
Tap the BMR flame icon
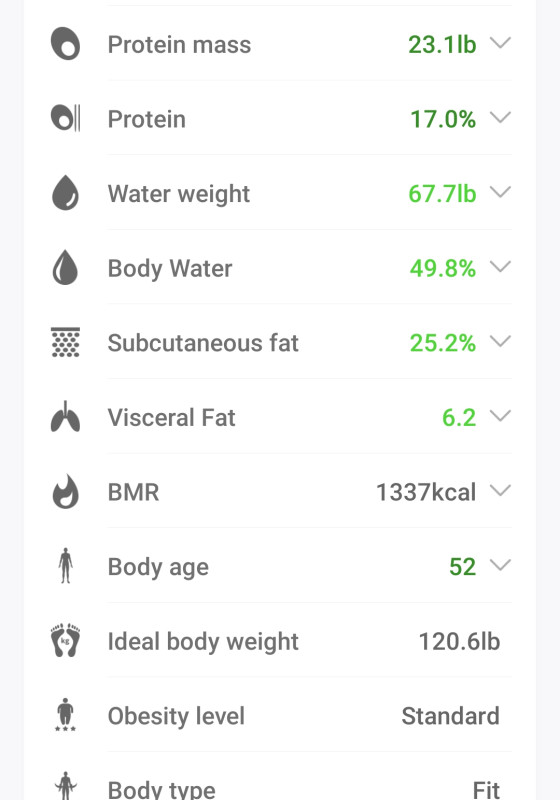click(65, 491)
